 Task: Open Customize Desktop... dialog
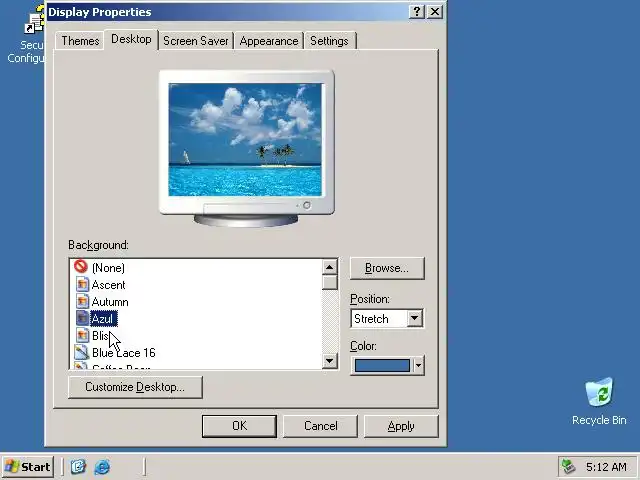tap(135, 387)
